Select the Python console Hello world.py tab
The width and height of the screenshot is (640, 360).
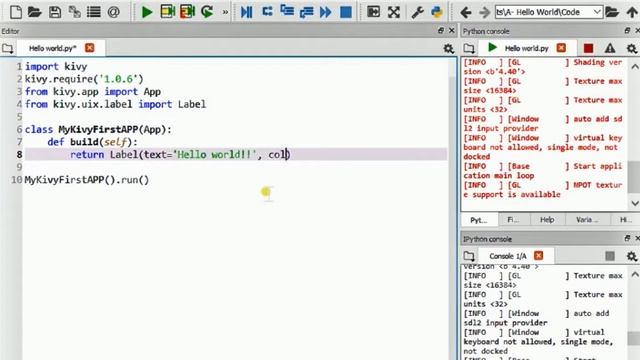click(526, 48)
